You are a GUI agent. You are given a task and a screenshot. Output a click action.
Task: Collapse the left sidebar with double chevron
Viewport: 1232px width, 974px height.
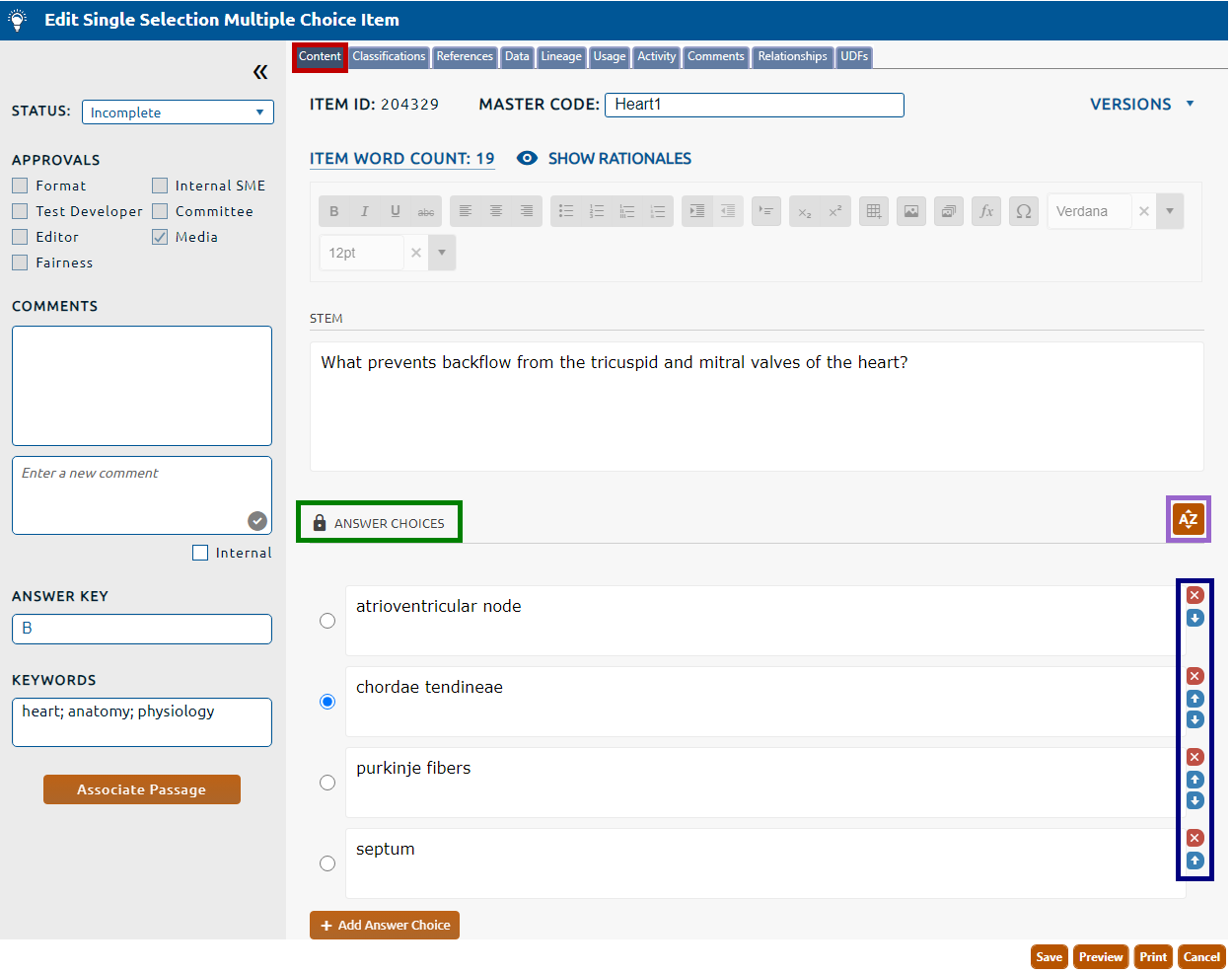(x=260, y=72)
